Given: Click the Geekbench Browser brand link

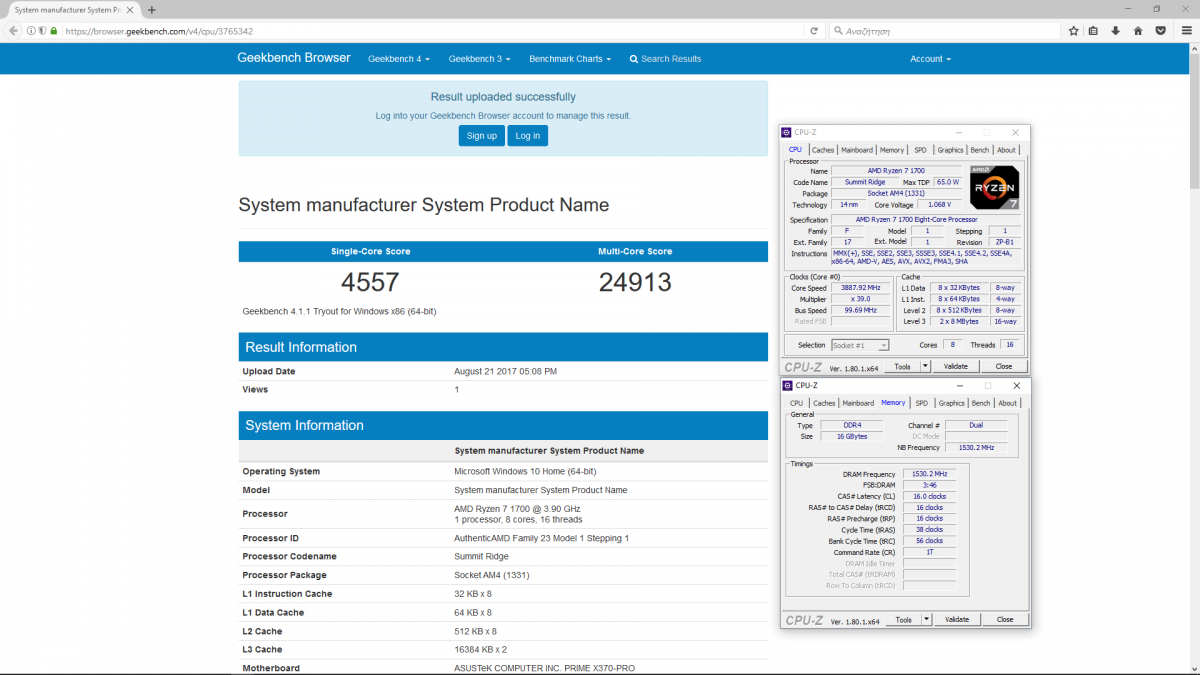Looking at the screenshot, I should pos(294,58).
